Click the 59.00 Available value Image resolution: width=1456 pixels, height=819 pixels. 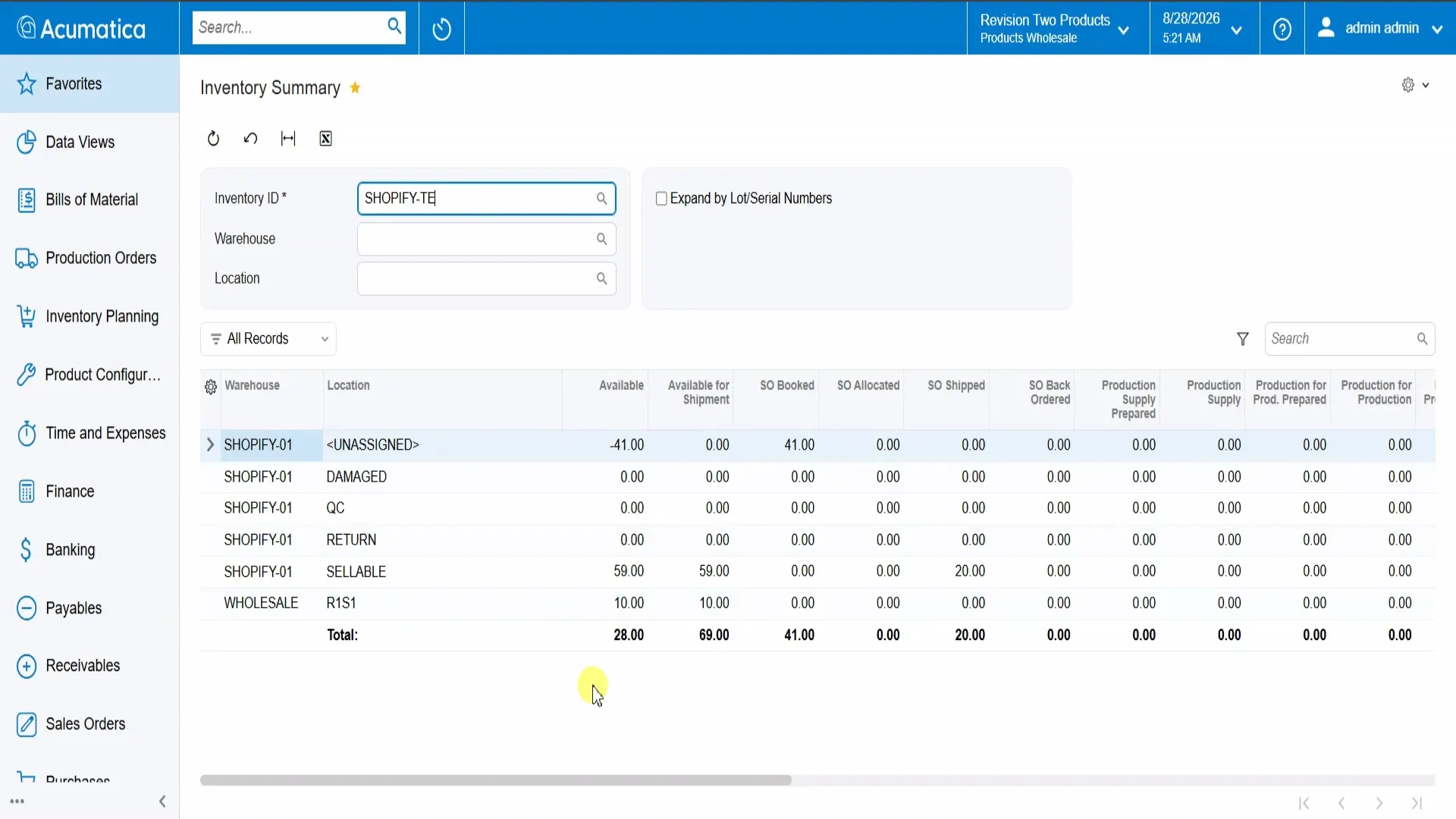(629, 572)
